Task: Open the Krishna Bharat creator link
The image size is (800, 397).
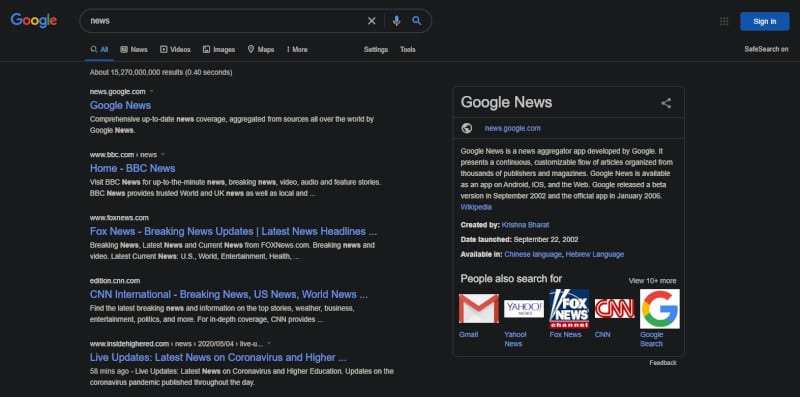Action: (x=526, y=225)
